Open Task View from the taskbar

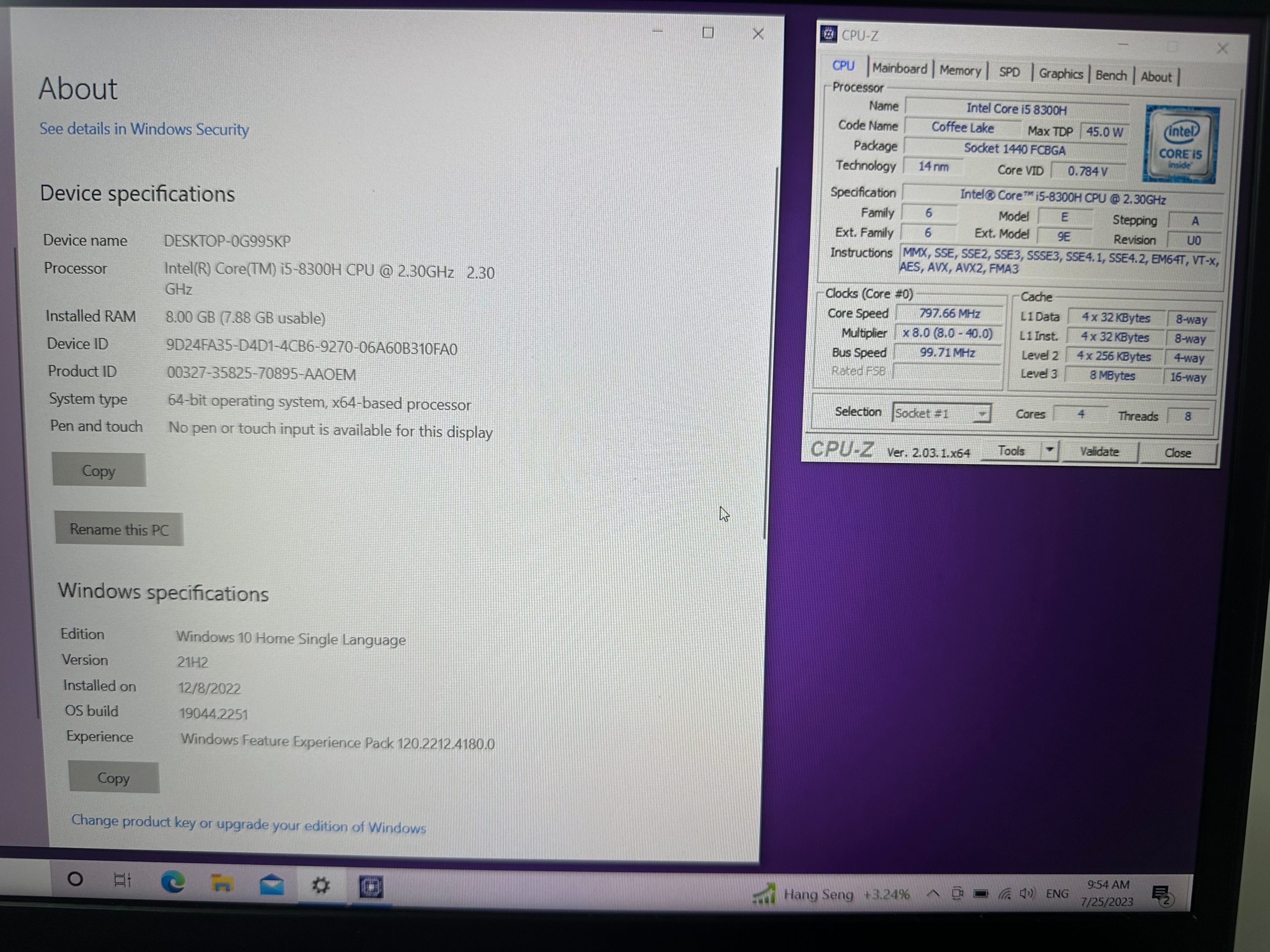tap(123, 880)
